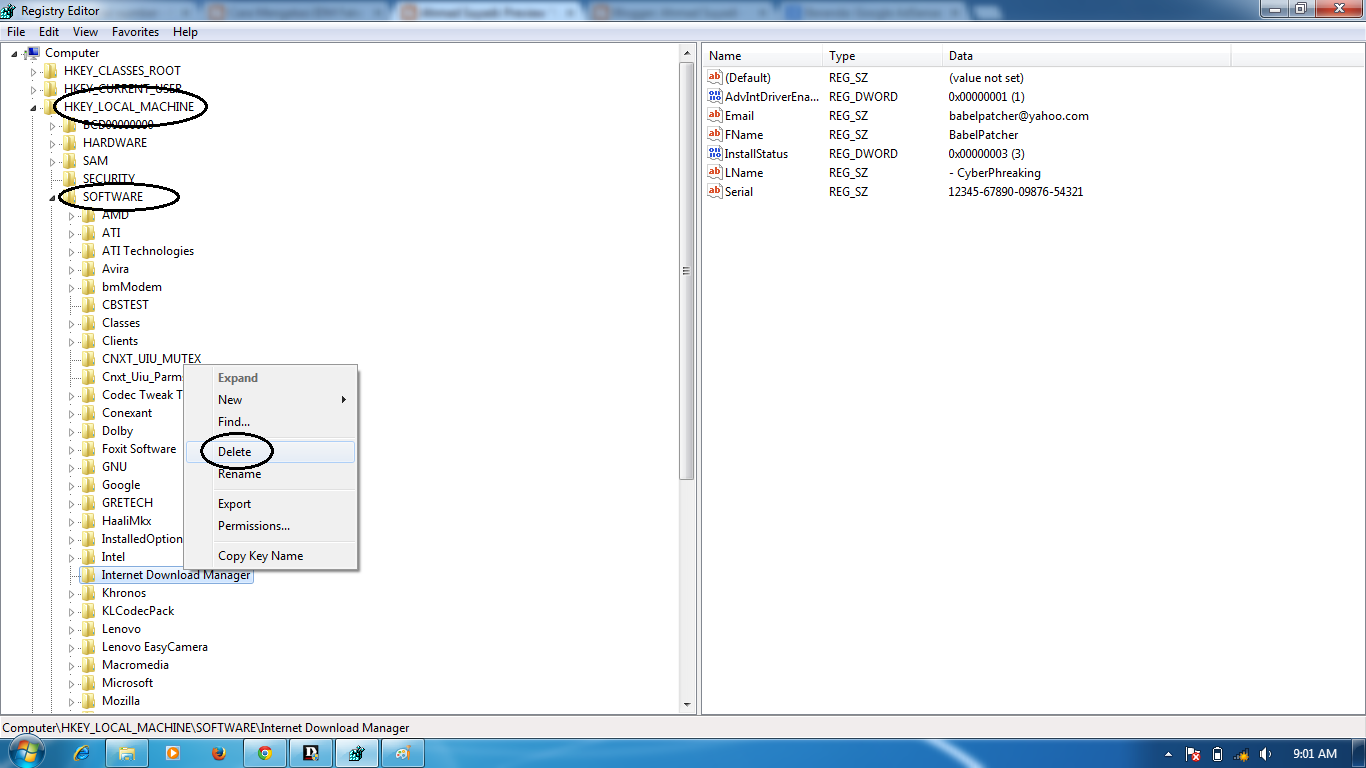The height and width of the screenshot is (768, 1366).
Task: Launch Firefox from the taskbar
Action: tap(218, 753)
